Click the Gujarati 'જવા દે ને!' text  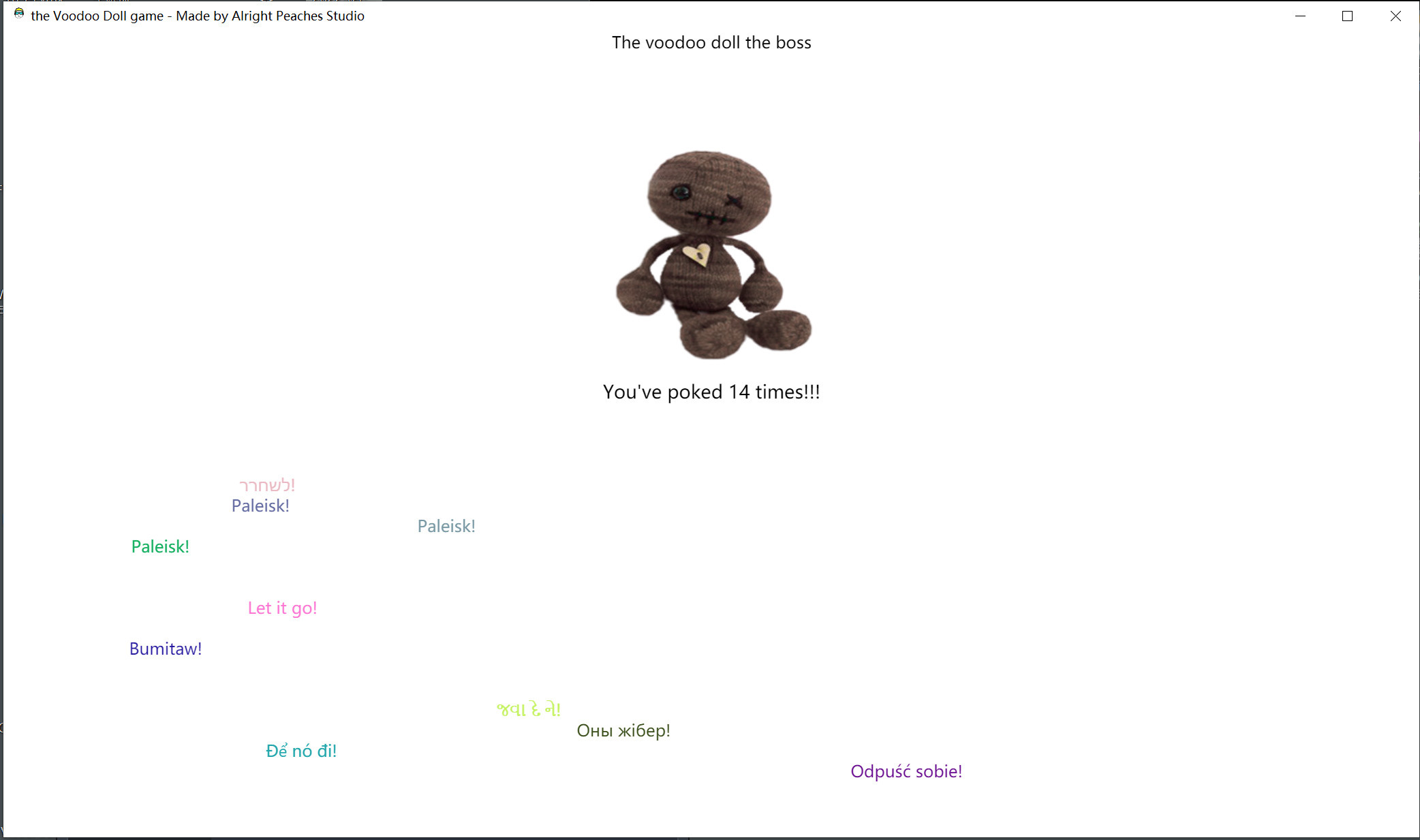(527, 709)
